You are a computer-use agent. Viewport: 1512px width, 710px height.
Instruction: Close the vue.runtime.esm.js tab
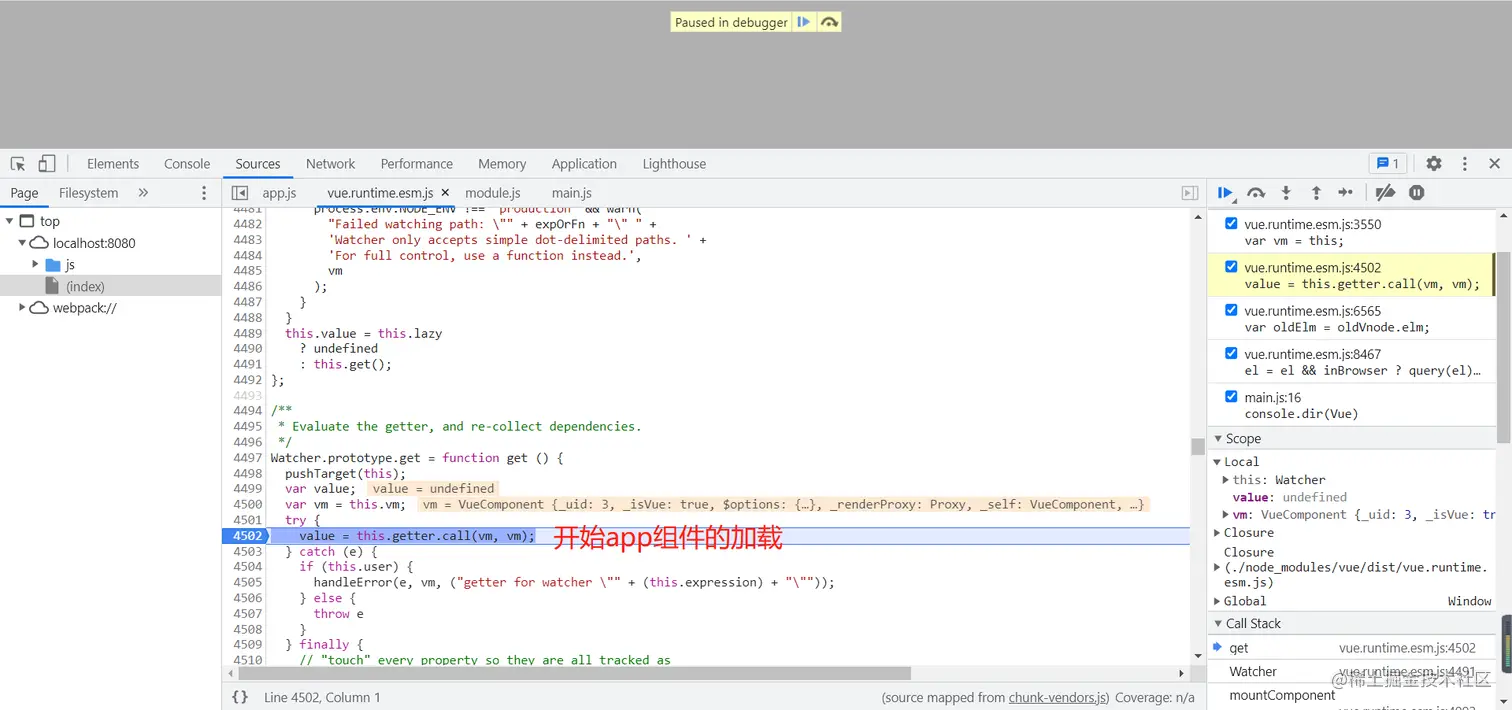(445, 193)
